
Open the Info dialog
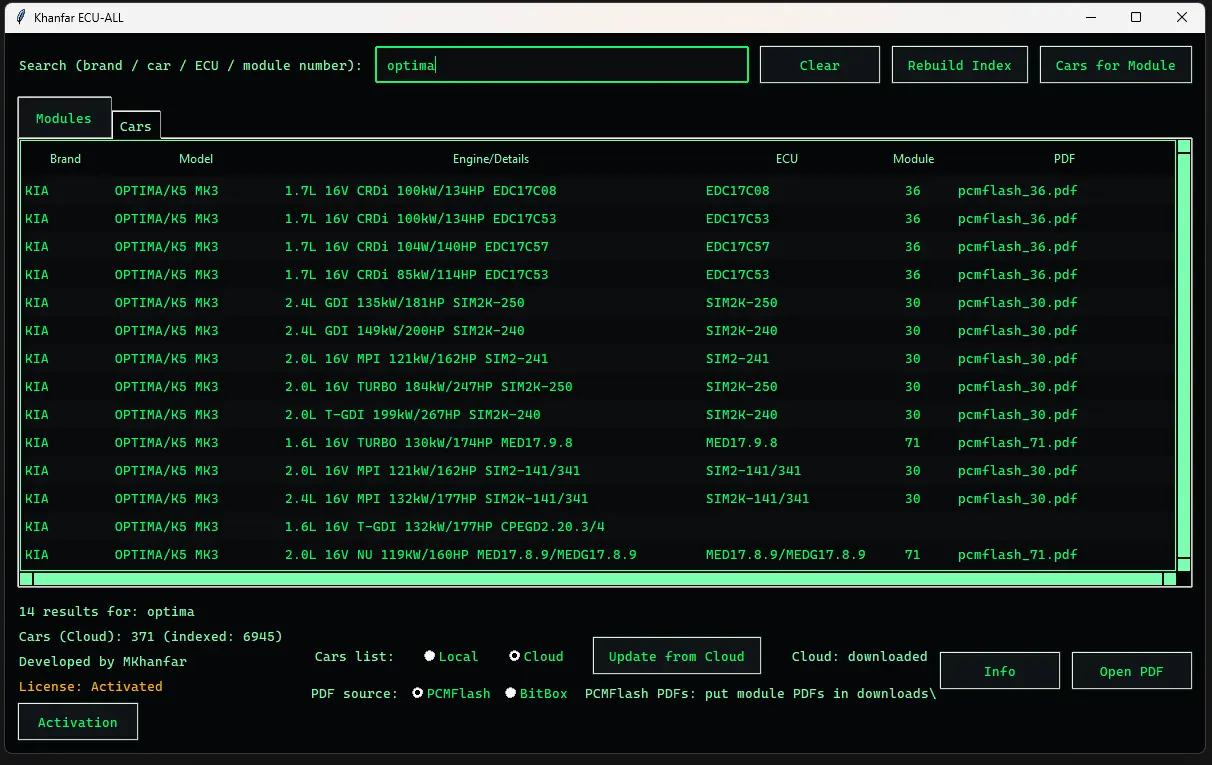[x=999, y=670]
